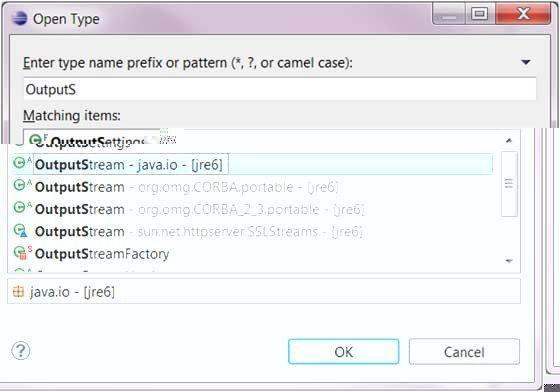Click the scrollbar up arrow in list
Screen dimensions: 560x392
[x=509, y=141]
